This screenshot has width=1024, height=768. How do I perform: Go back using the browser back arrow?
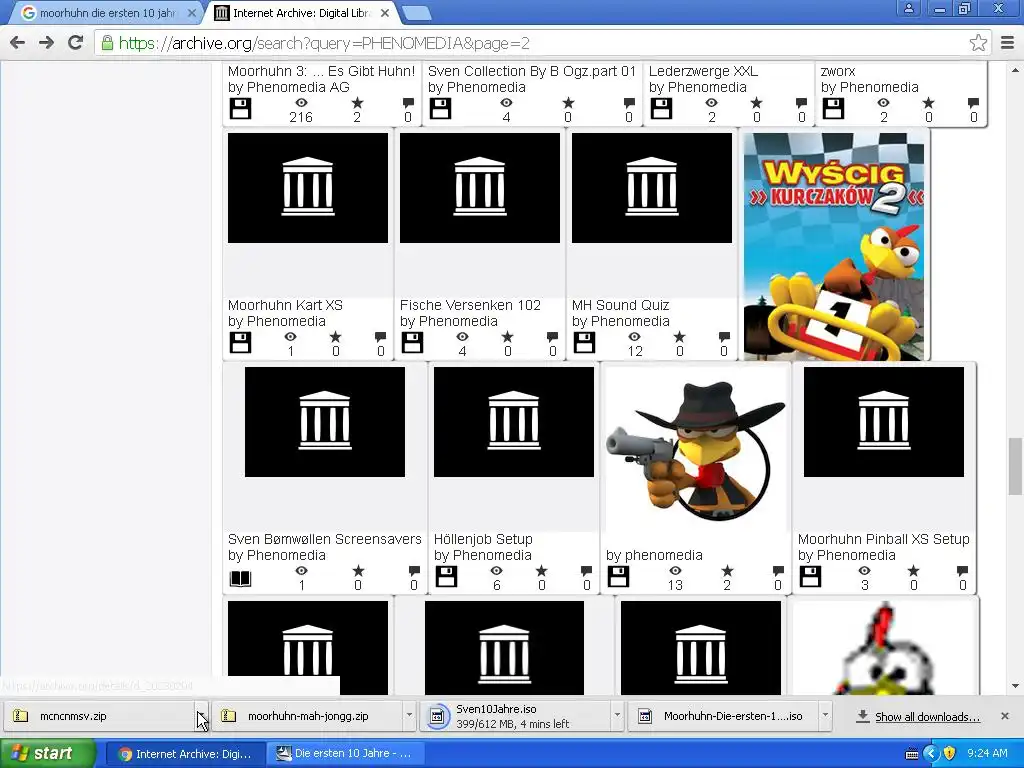(18, 43)
